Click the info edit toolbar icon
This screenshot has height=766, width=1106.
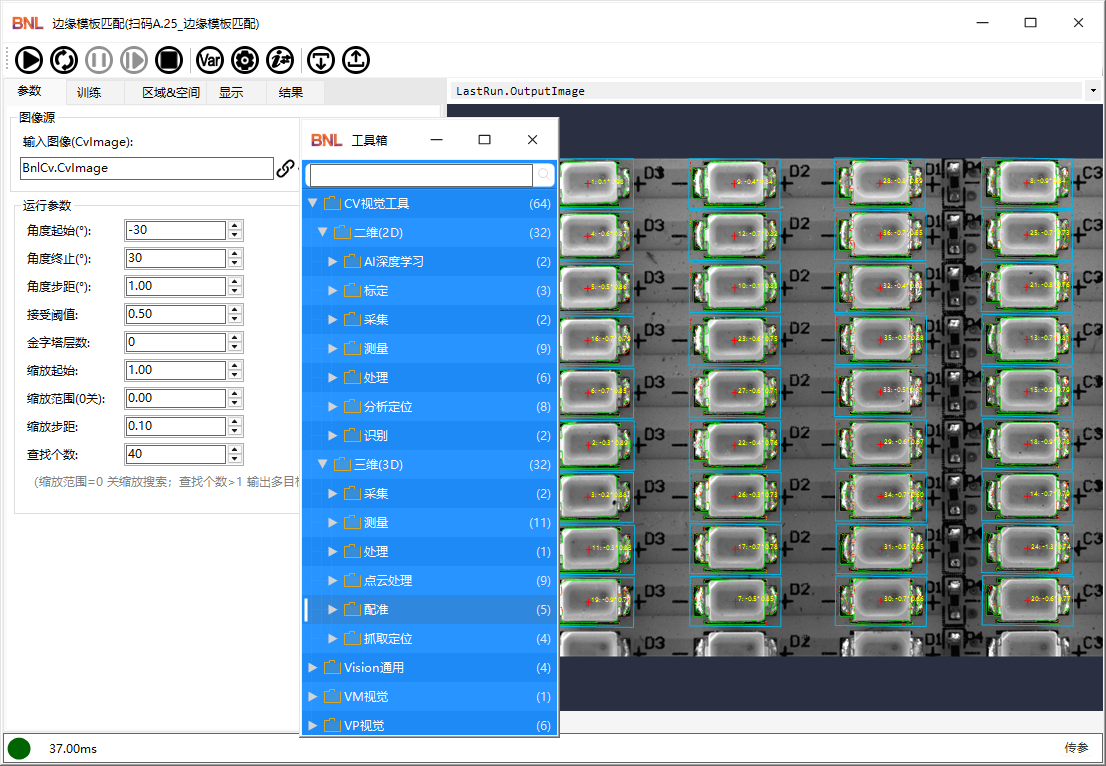pos(280,60)
